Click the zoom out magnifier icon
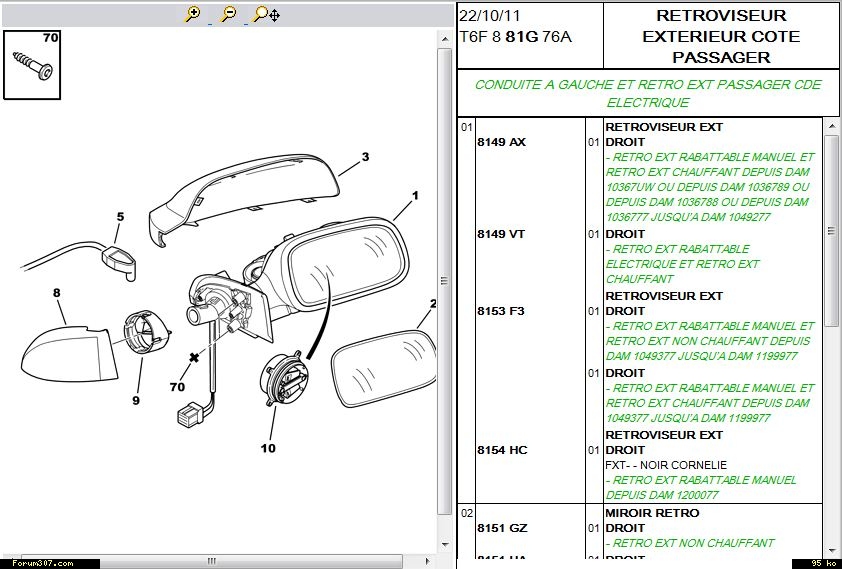The image size is (842, 569). tap(228, 14)
